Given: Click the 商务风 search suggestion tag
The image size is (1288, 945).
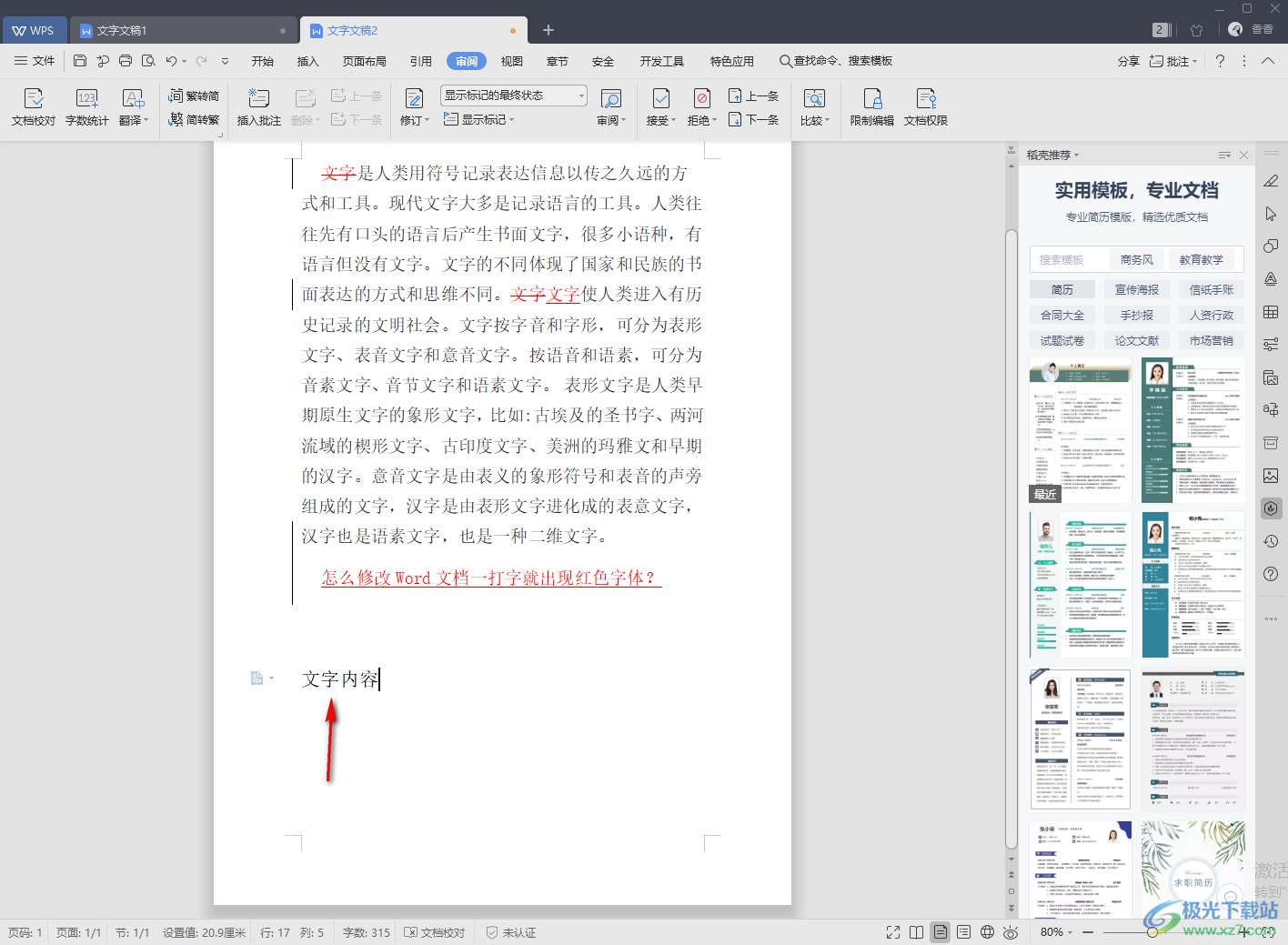Looking at the screenshot, I should coord(1137,260).
